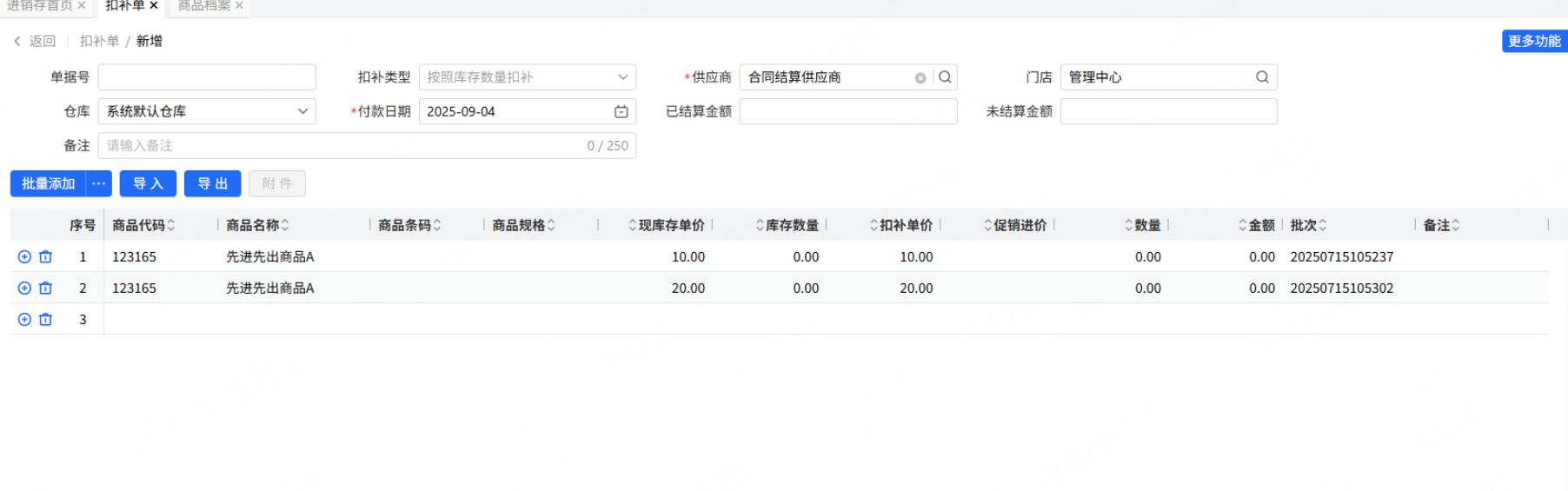Click row 1 扣补单价 value 10.00

click(x=916, y=257)
